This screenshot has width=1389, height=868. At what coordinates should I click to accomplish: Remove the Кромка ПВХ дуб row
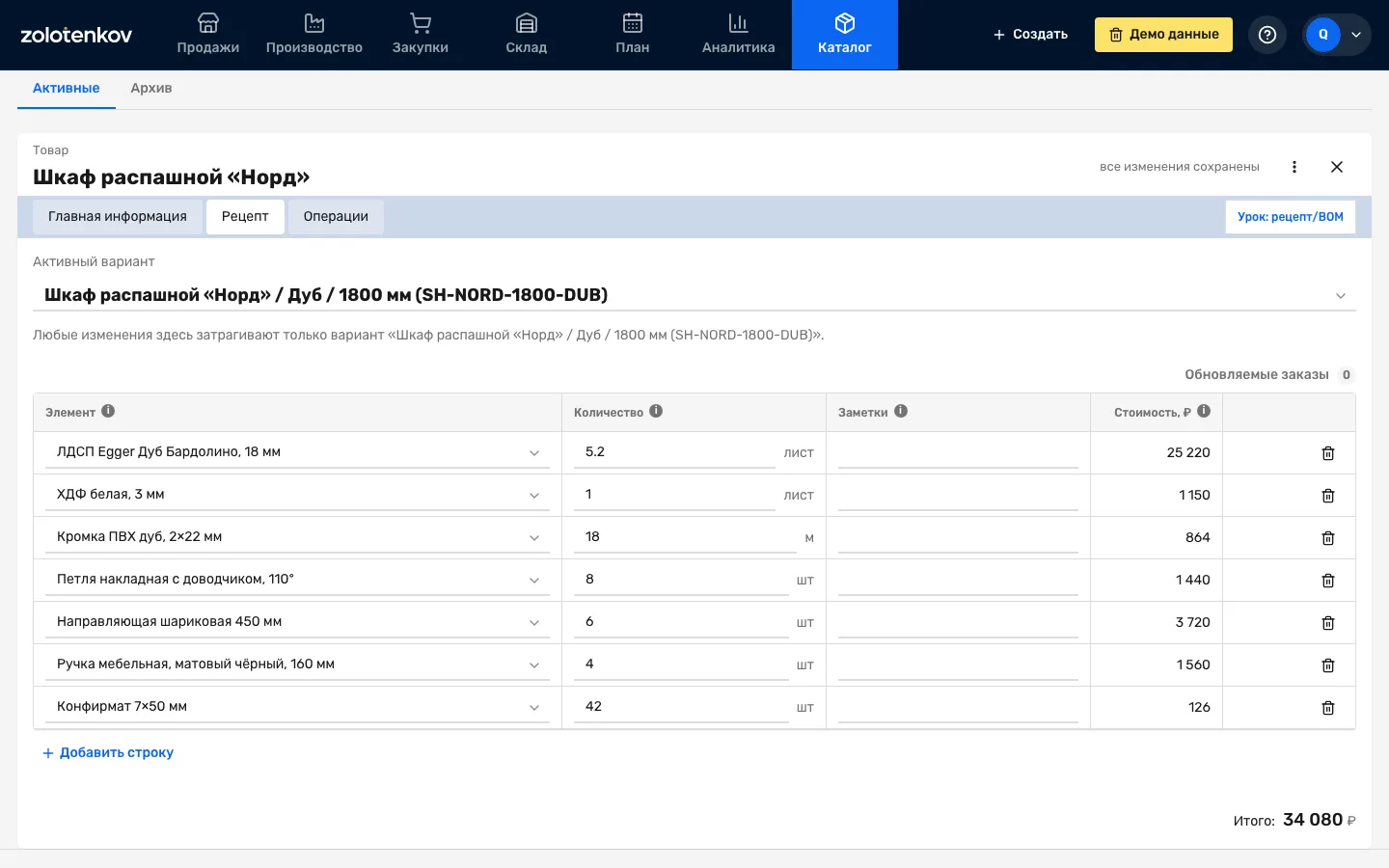coord(1328,538)
